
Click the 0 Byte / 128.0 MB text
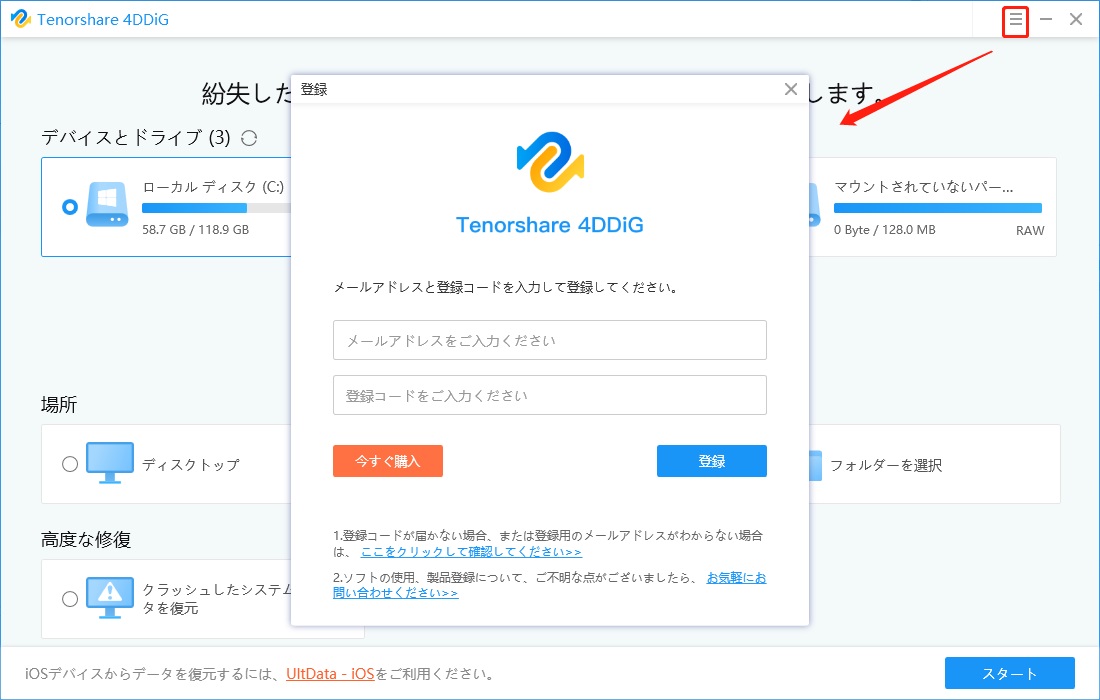click(x=884, y=229)
